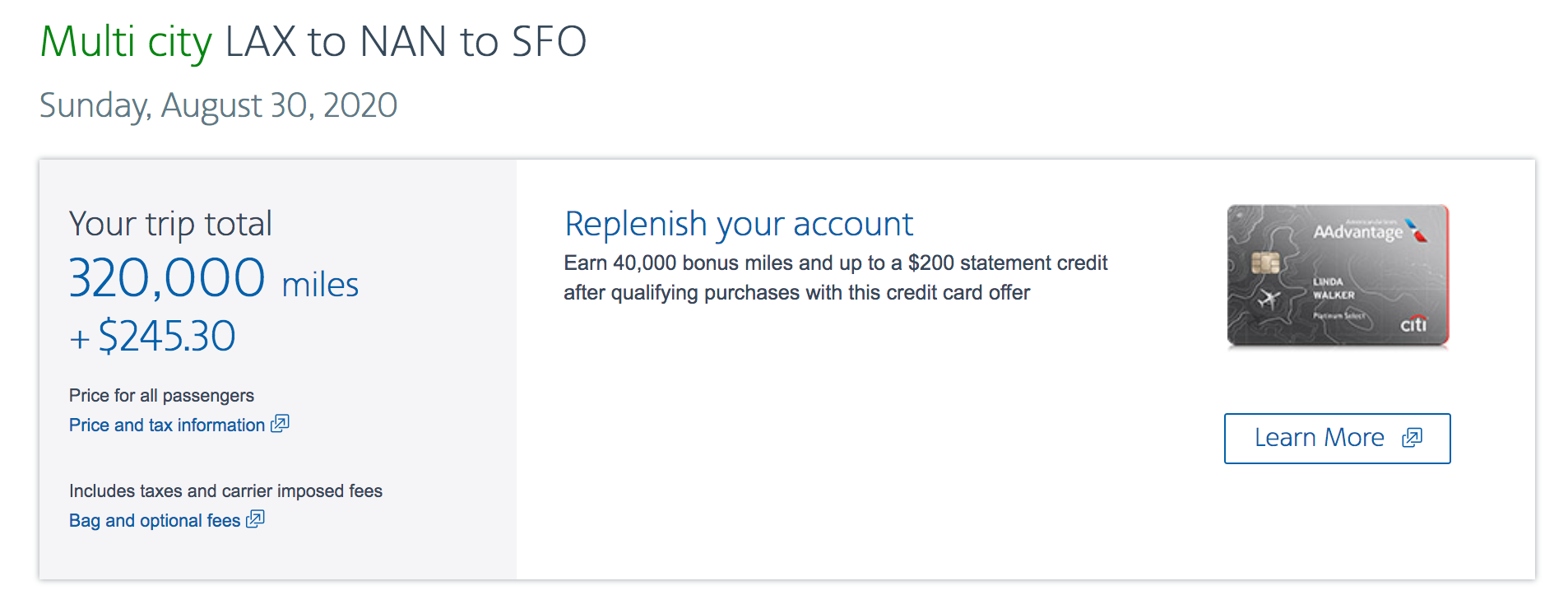Click the AAdvantage text on the card image
Image resolution: width=1568 pixels, height=609 pixels.
[1357, 233]
